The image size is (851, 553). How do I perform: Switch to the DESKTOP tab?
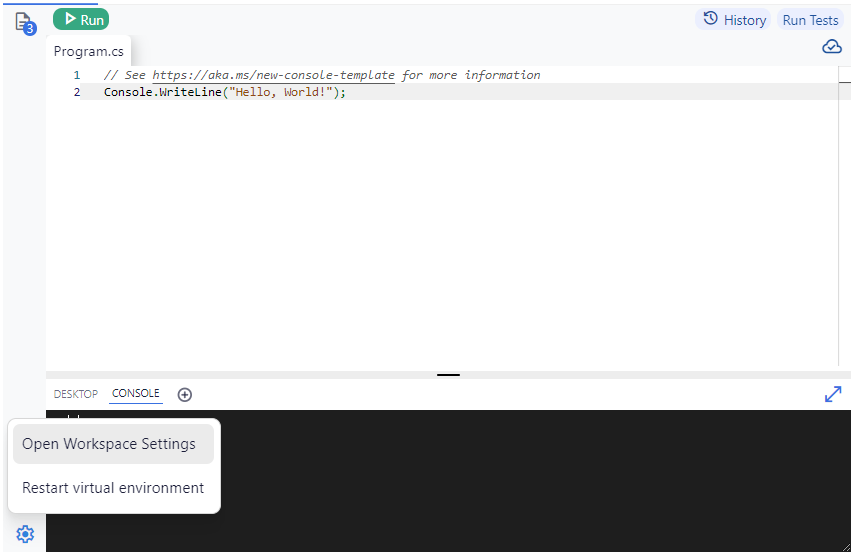click(75, 394)
